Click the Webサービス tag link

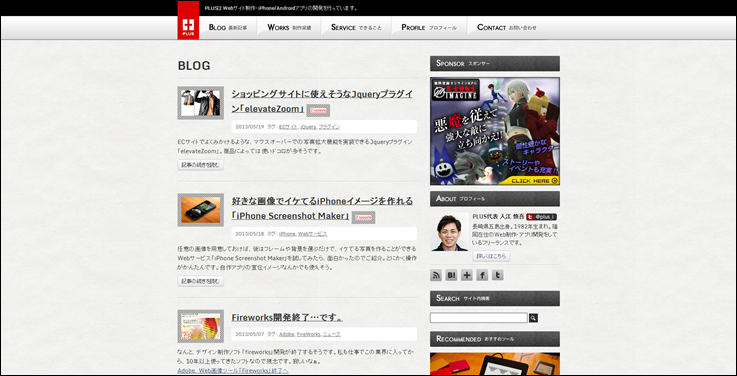click(x=312, y=234)
